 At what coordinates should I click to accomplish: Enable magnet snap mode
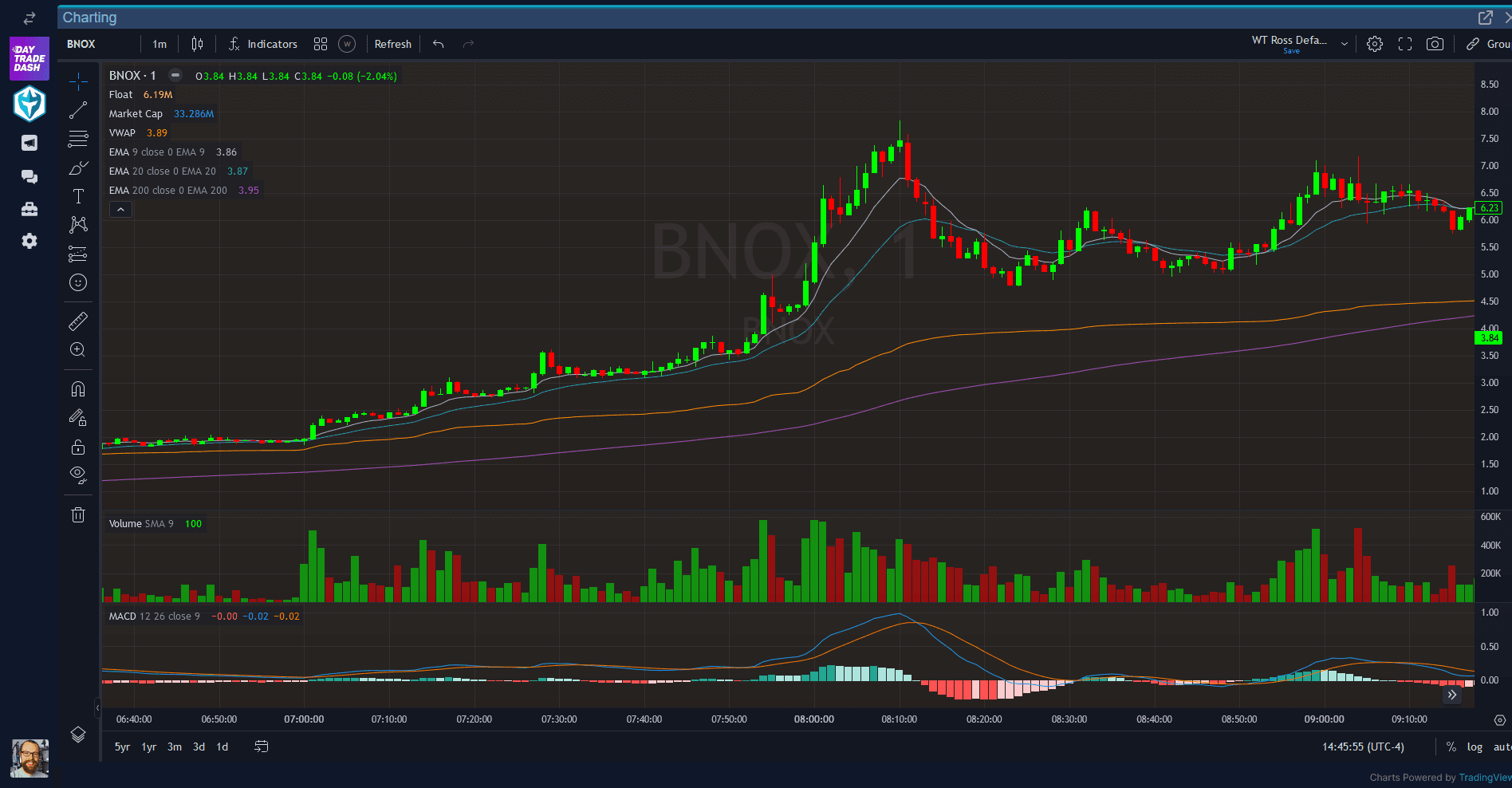click(x=77, y=388)
